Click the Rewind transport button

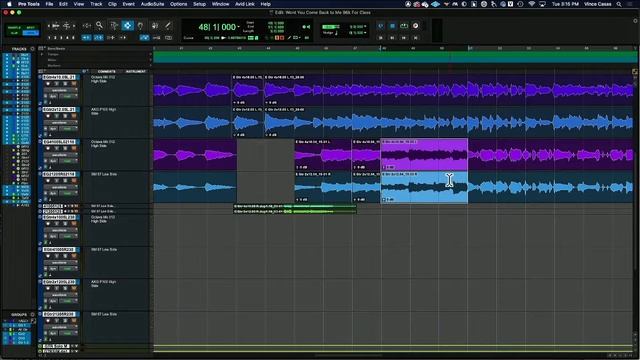tap(392, 38)
